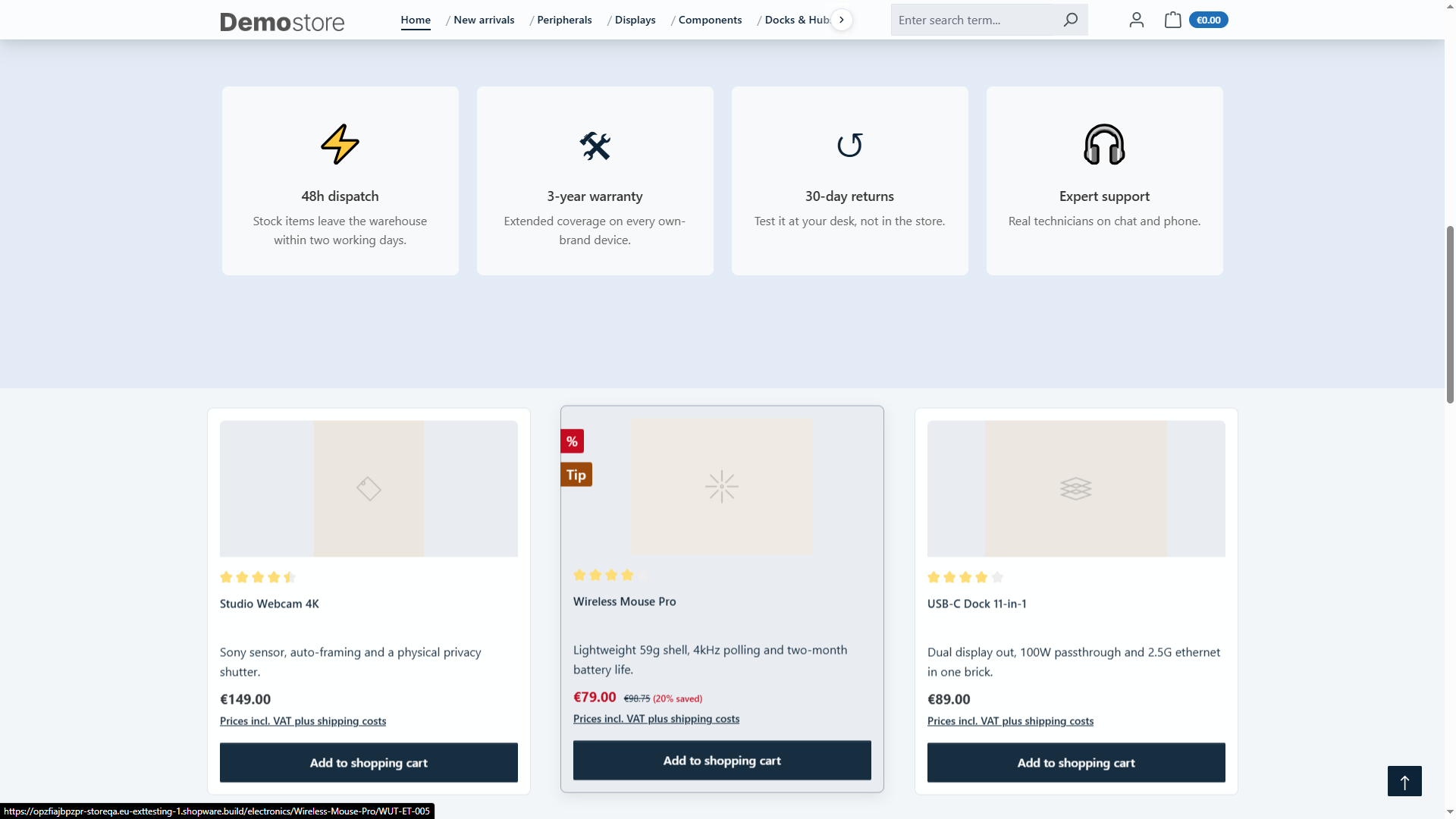Open the Displays category
The image size is (1456, 819).
click(x=635, y=20)
